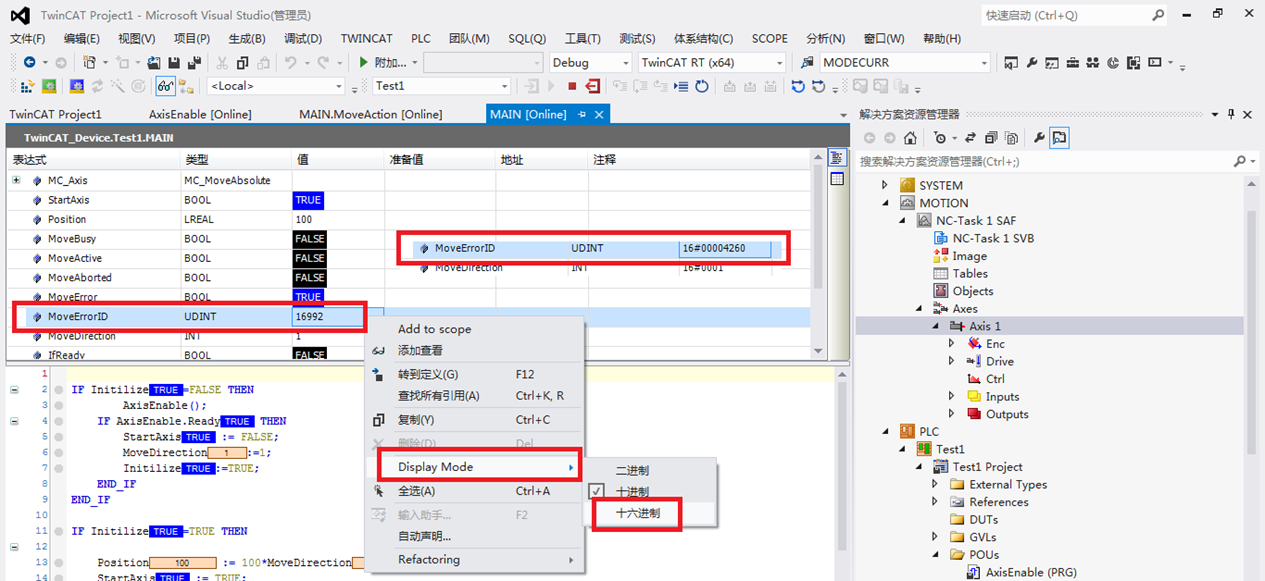
Task: Open the Test1 project dropdown
Action: (x=504, y=86)
